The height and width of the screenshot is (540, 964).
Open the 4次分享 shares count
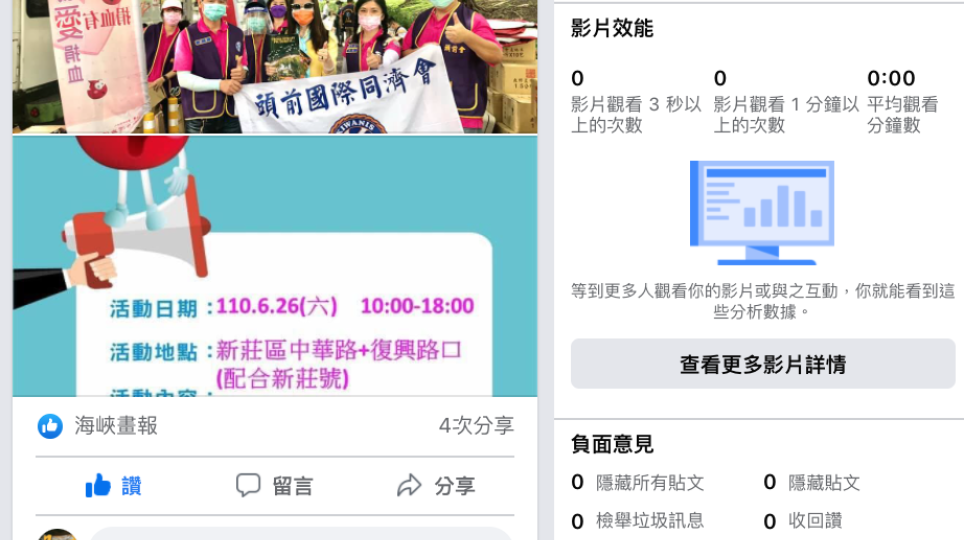(x=476, y=426)
